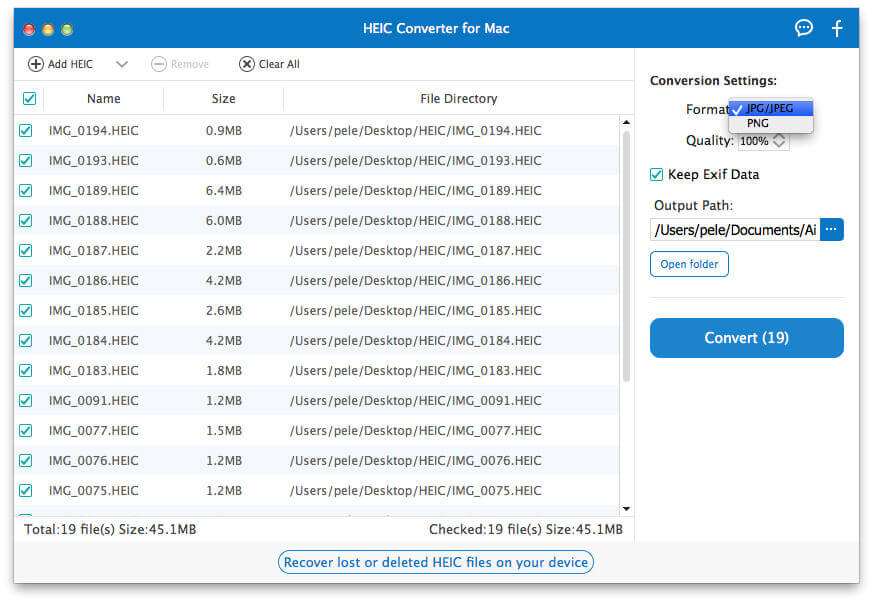Click the file list vertical scrollbar thumb
The width and height of the screenshot is (873, 603).
pos(626,256)
